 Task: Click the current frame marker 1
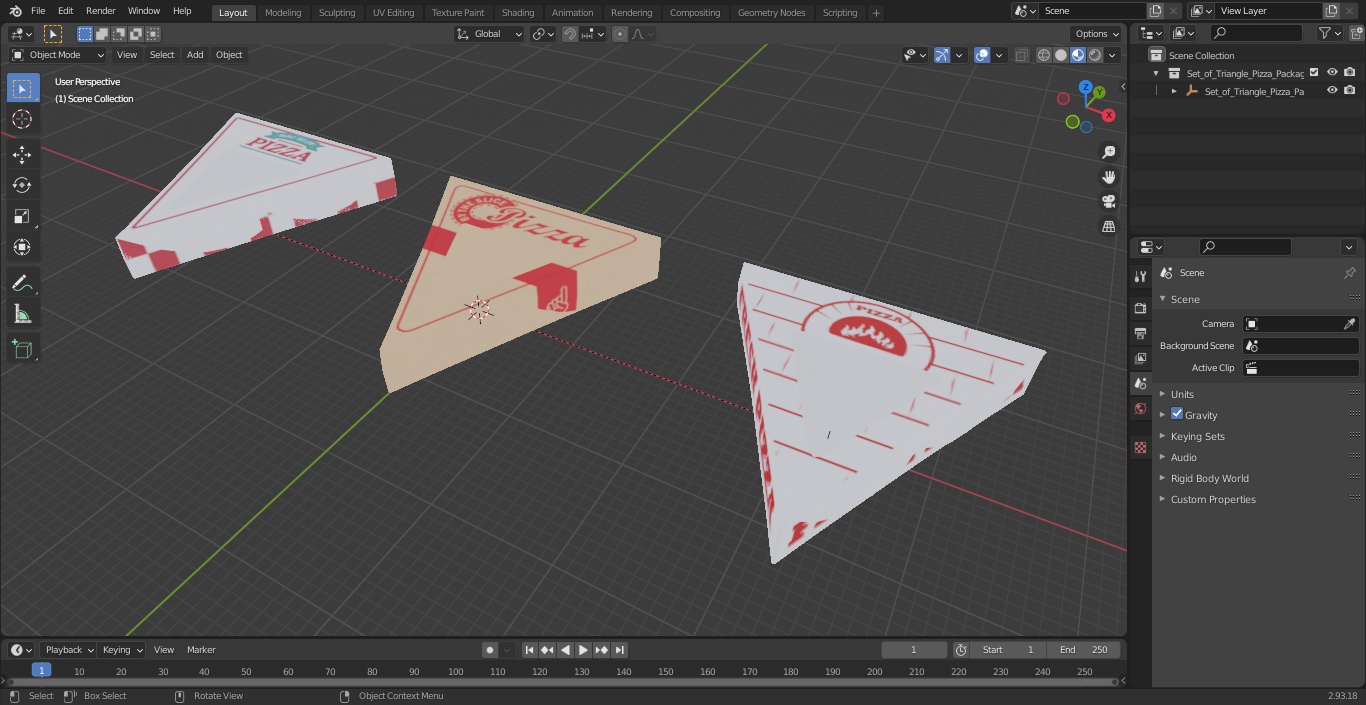click(41, 671)
